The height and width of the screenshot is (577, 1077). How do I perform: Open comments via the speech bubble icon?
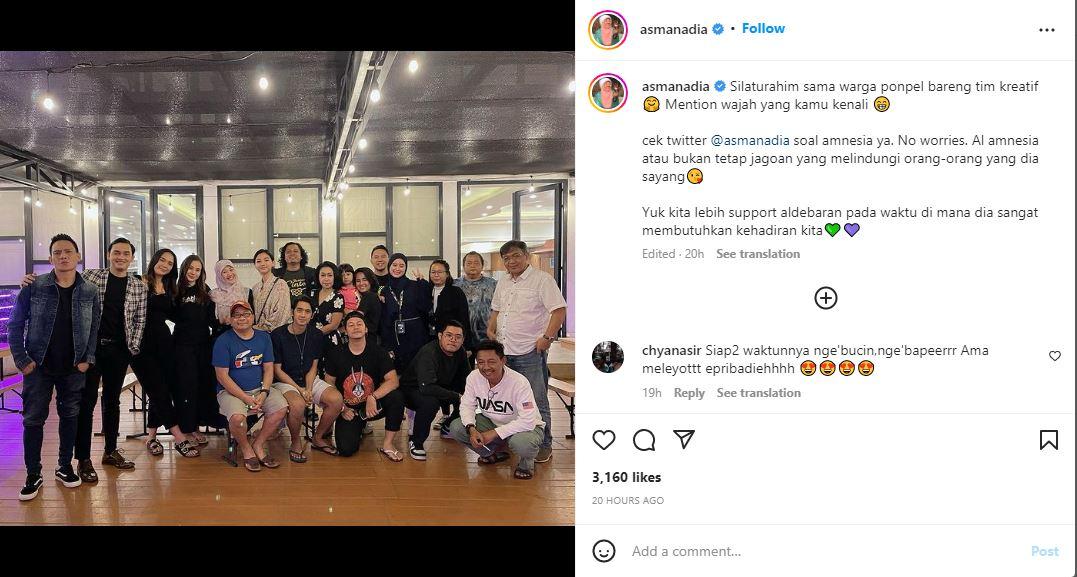click(644, 440)
